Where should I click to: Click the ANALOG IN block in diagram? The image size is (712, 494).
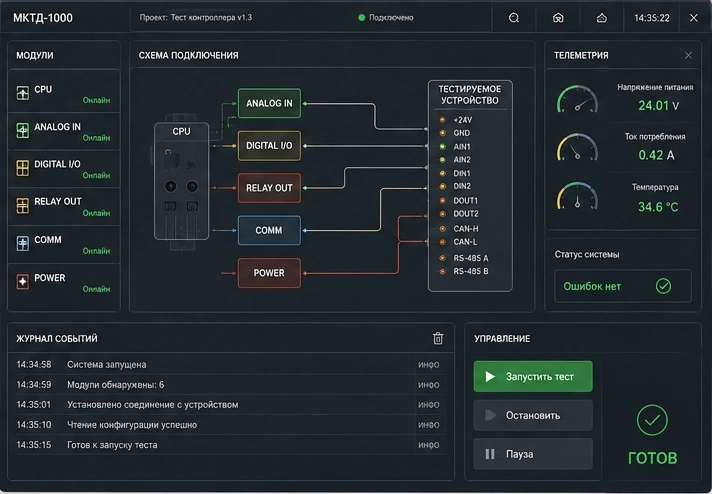point(269,104)
